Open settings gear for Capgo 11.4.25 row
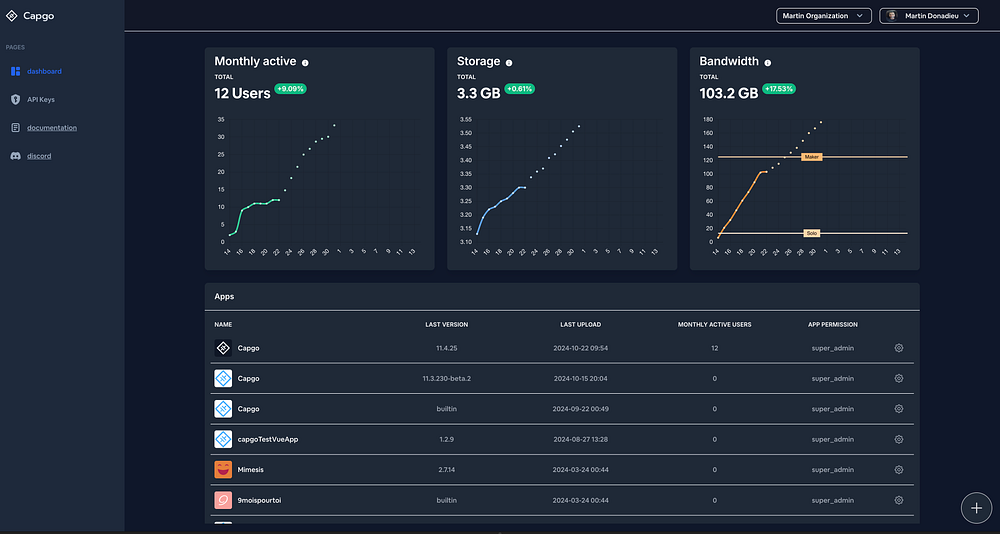The width and height of the screenshot is (1000, 534). pyautogui.click(x=899, y=348)
